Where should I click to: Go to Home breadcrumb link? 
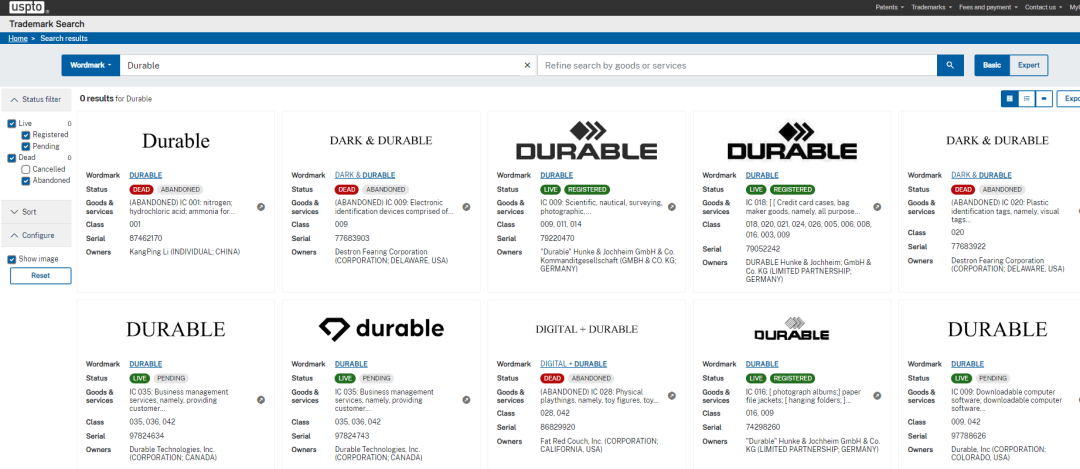pyautogui.click(x=18, y=39)
